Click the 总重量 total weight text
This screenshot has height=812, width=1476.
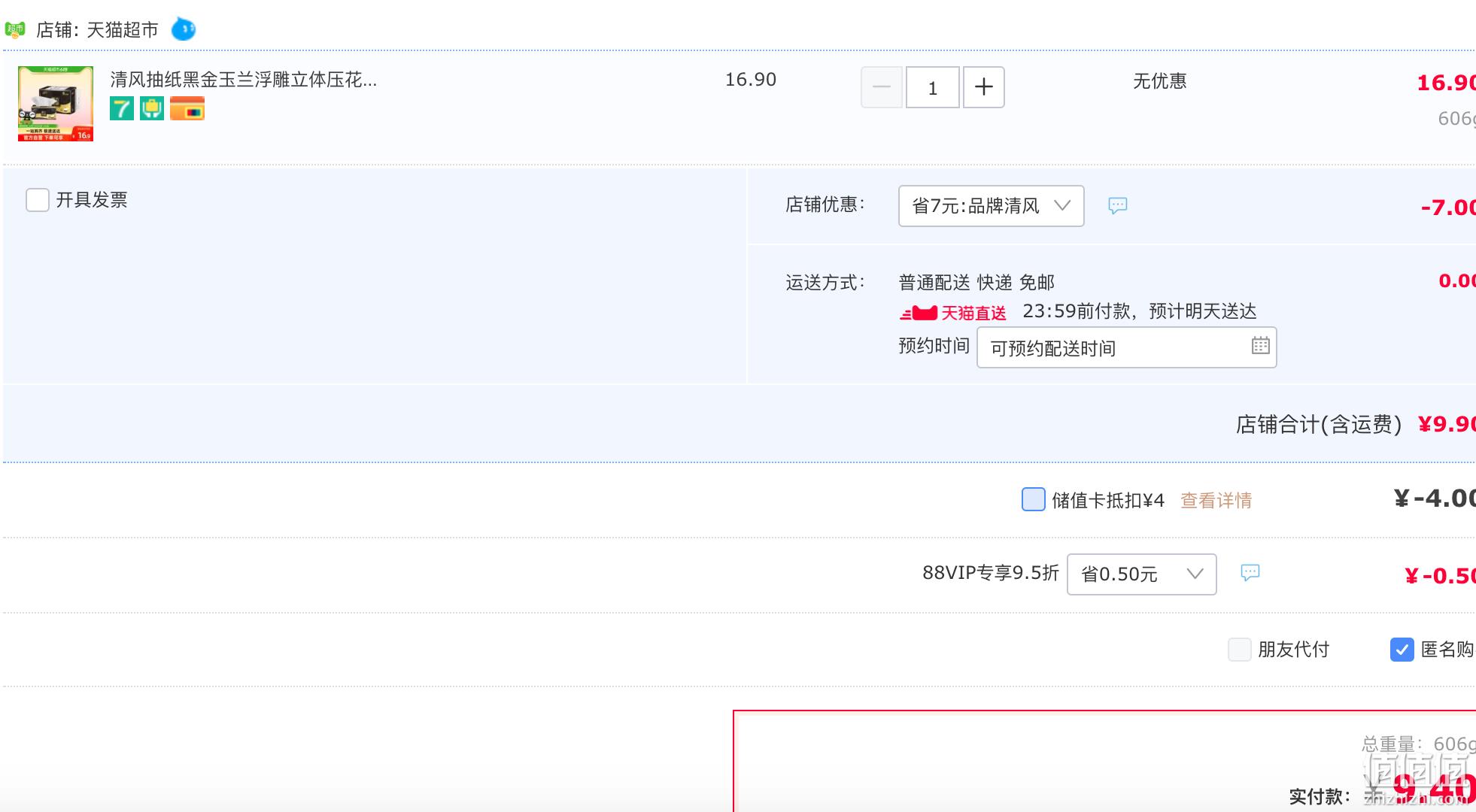[x=1419, y=744]
